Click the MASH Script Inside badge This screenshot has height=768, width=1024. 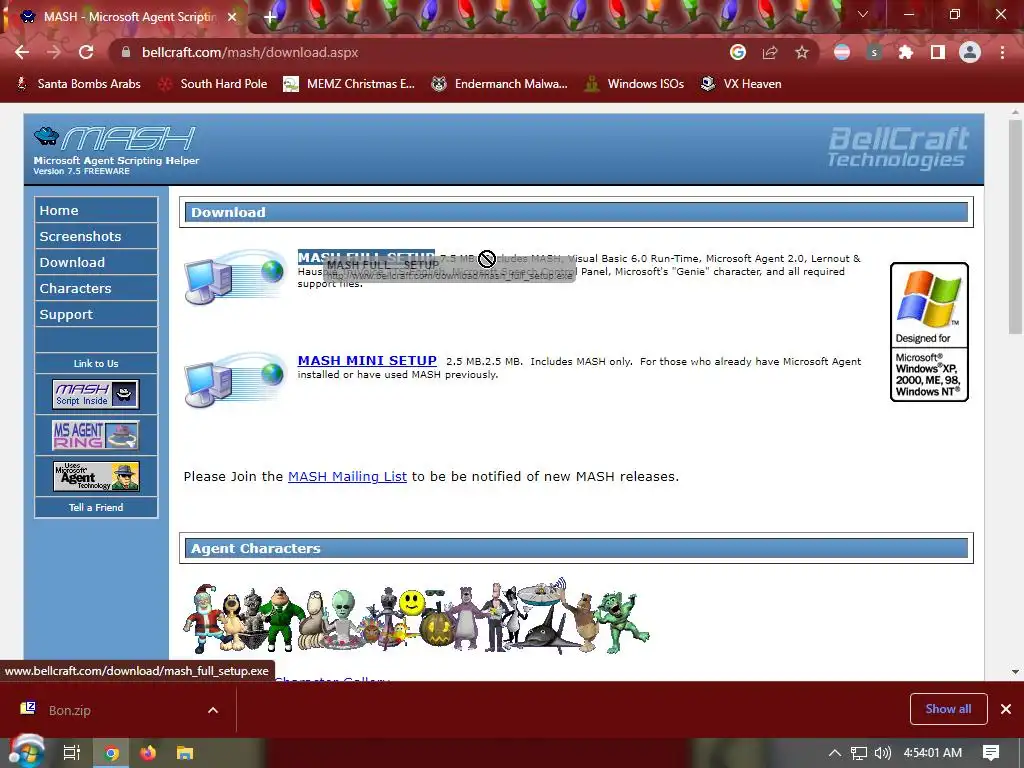pyautogui.click(x=96, y=394)
